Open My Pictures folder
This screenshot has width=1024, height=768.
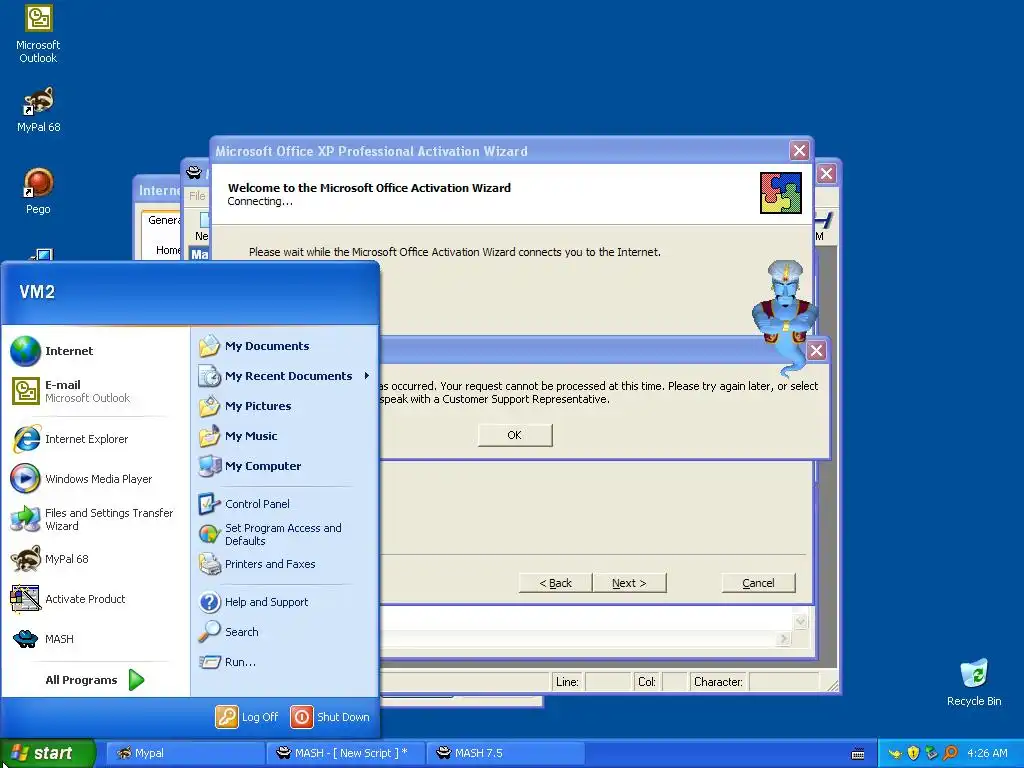[x=285, y=406]
